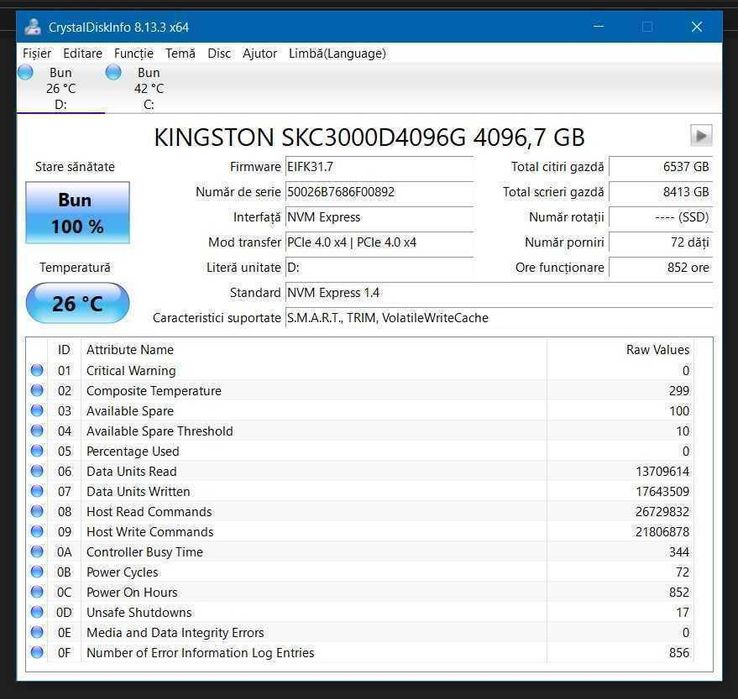Switch to next disk with arrow button
The height and width of the screenshot is (699, 738).
(701, 136)
